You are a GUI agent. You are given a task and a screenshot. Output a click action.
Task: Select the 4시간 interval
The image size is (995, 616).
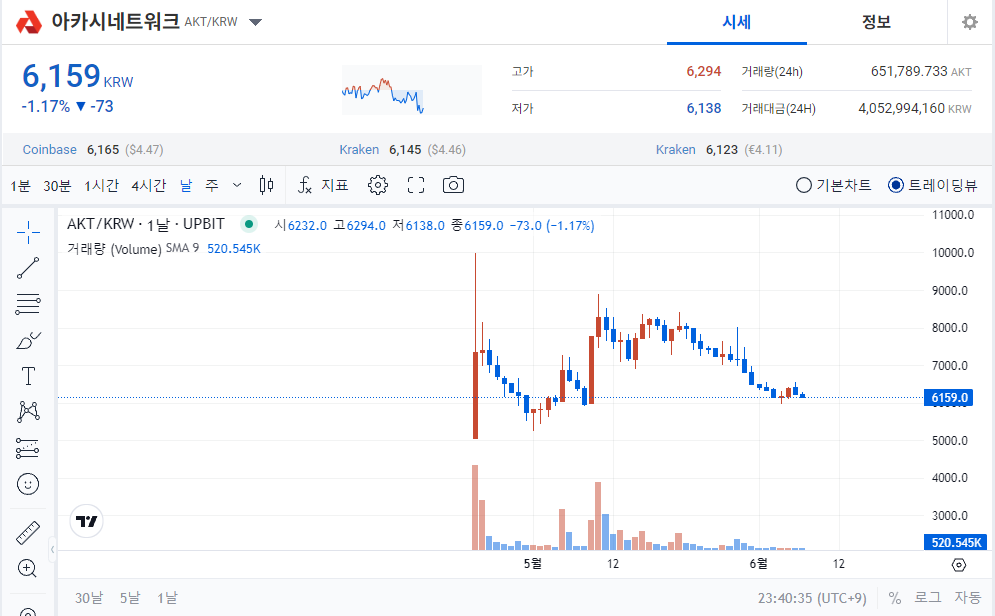[x=148, y=186]
